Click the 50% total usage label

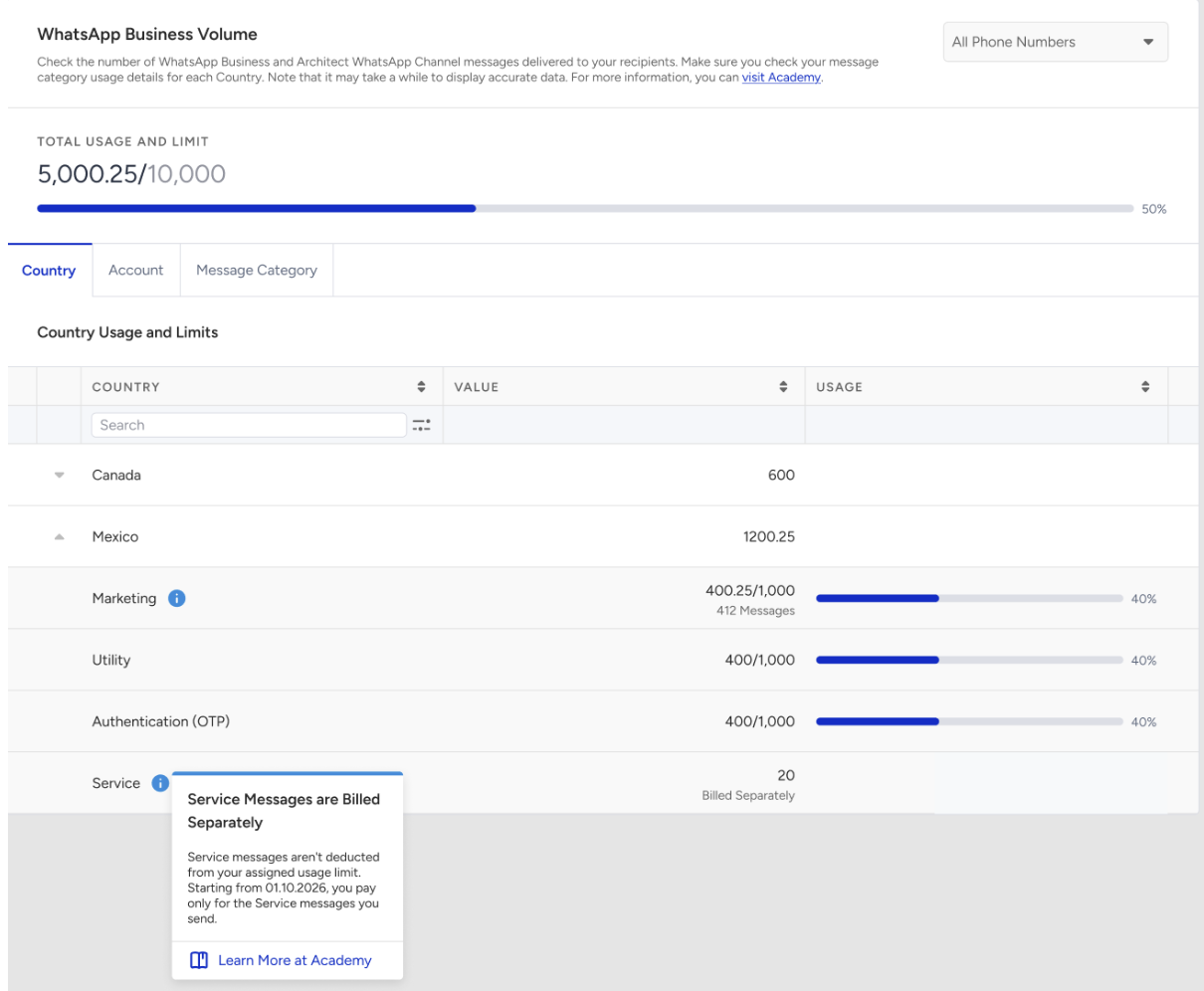[x=1154, y=209]
